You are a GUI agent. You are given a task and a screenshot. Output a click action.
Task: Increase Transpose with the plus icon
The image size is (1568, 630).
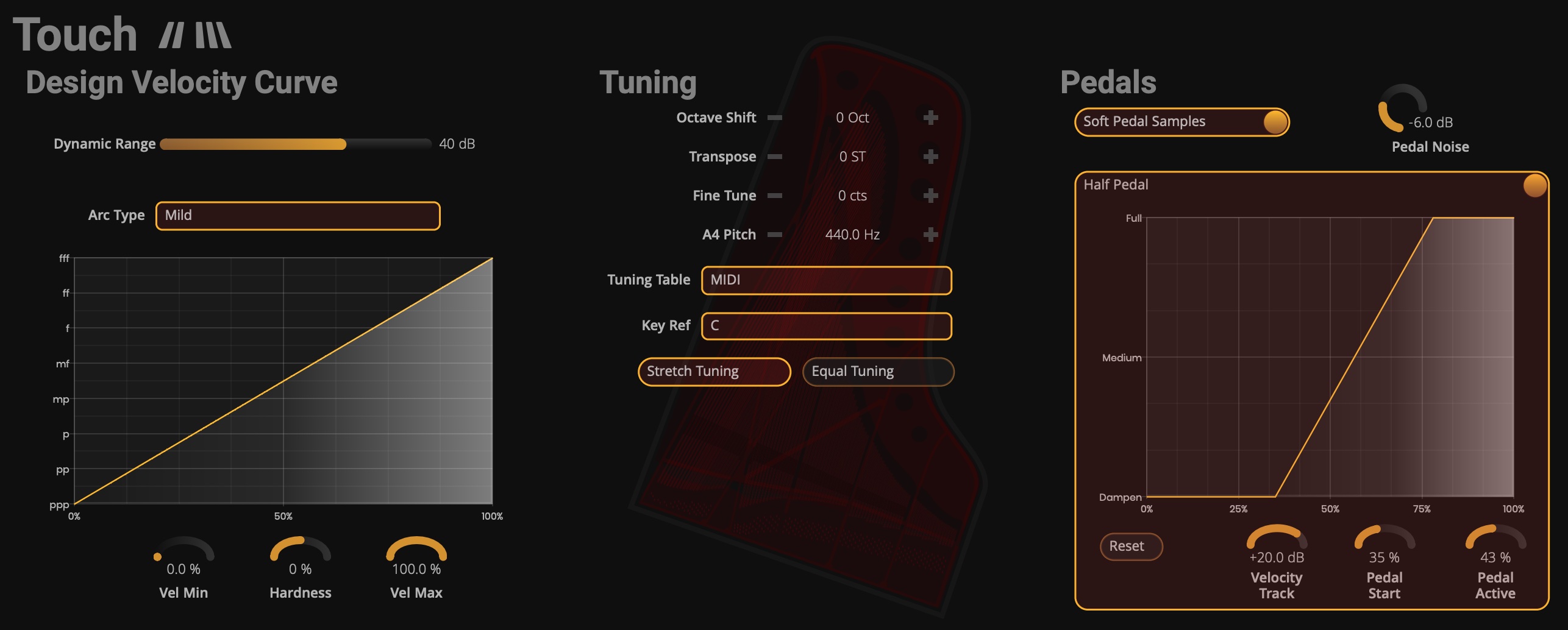tap(930, 157)
